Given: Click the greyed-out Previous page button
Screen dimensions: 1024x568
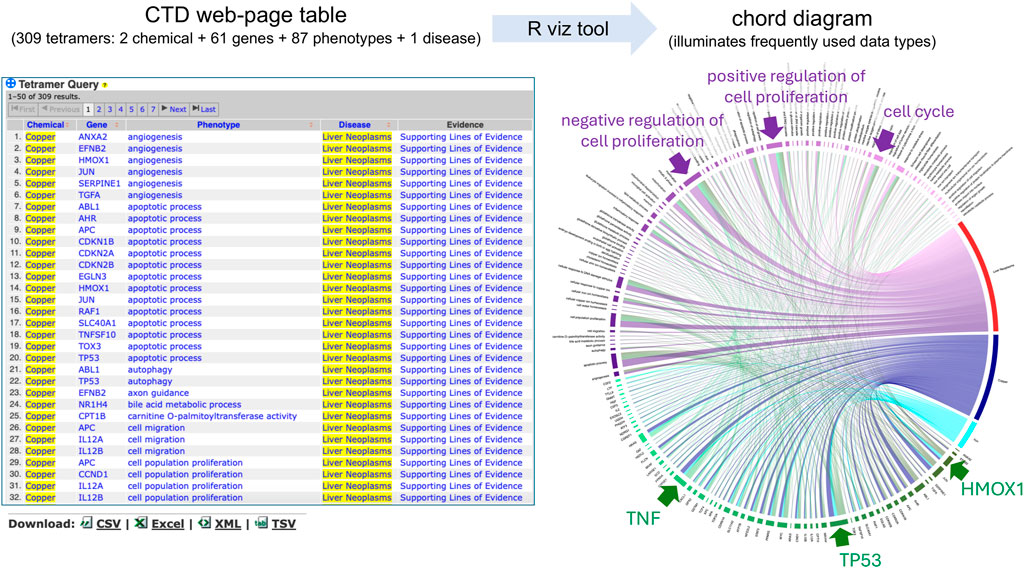Looking at the screenshot, I should (60, 109).
